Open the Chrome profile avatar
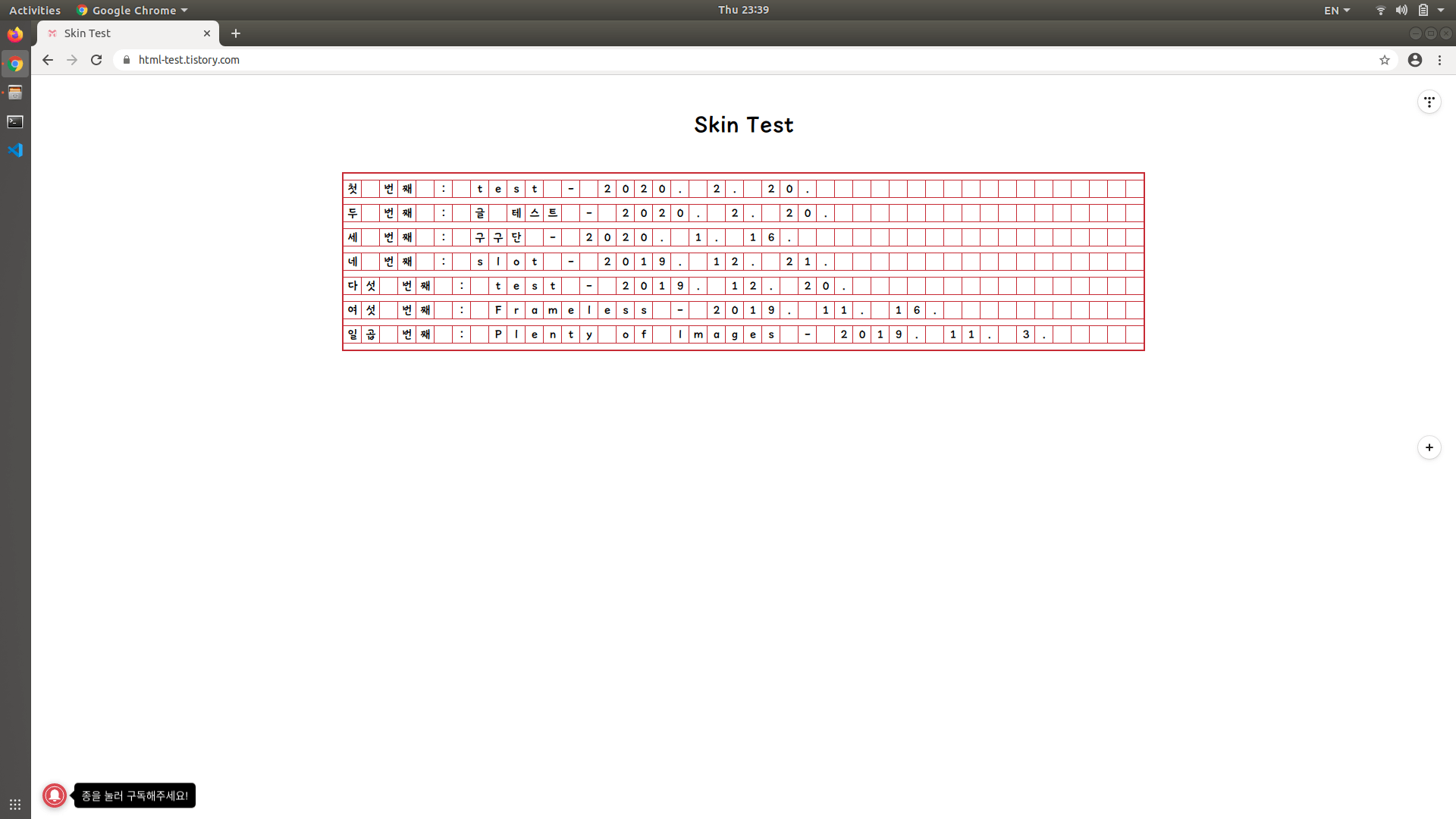This screenshot has width=1456, height=819. (x=1415, y=60)
